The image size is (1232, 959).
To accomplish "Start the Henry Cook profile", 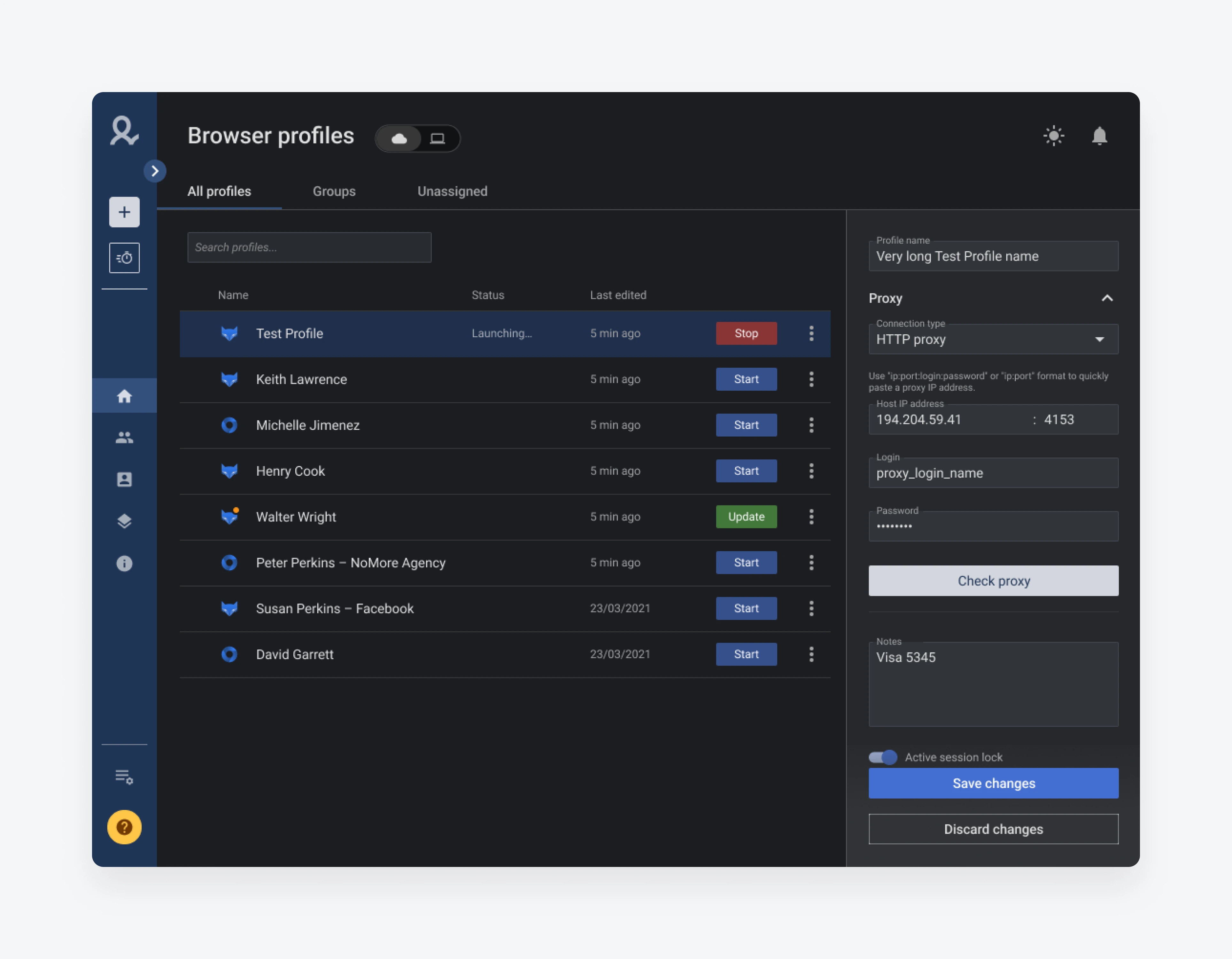I will (746, 471).
